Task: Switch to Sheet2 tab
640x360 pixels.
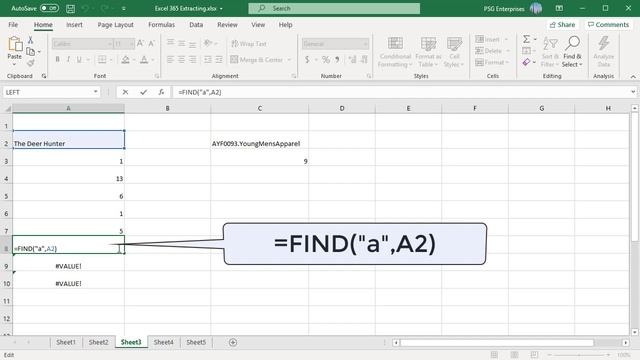Action: 98,342
